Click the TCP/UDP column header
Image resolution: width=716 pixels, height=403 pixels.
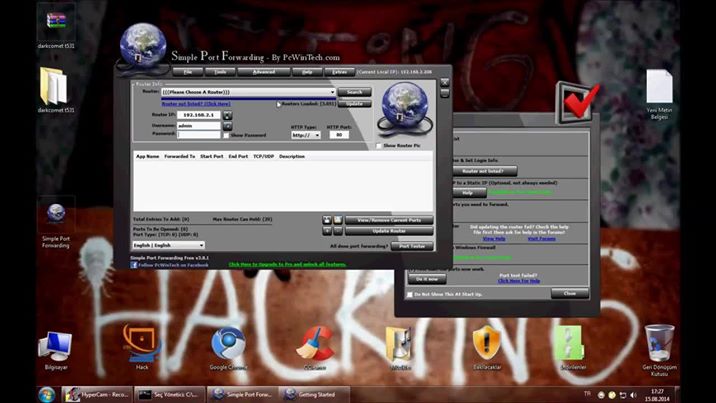tap(263, 157)
